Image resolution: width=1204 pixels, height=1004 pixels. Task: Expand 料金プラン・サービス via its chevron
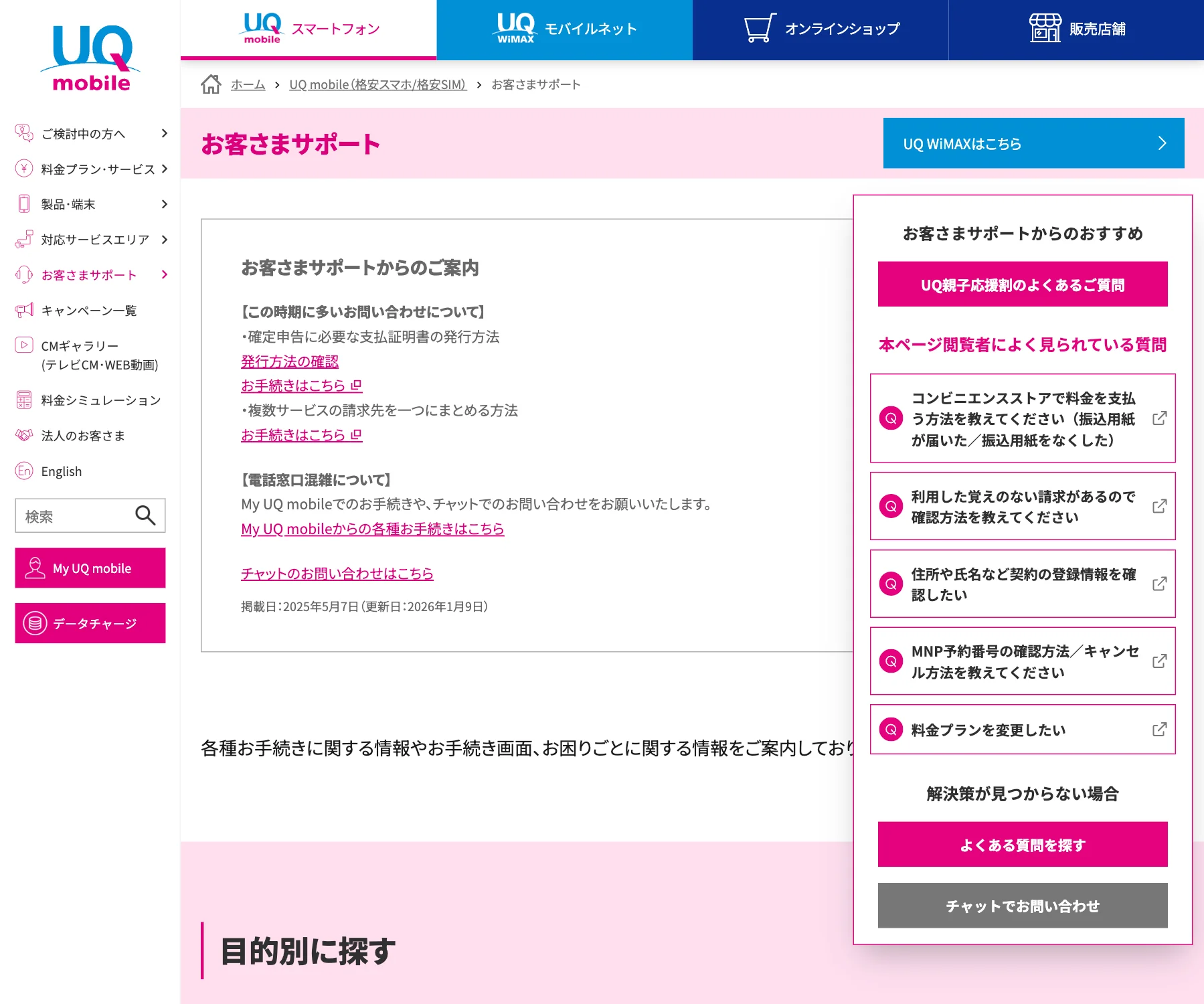click(x=164, y=169)
